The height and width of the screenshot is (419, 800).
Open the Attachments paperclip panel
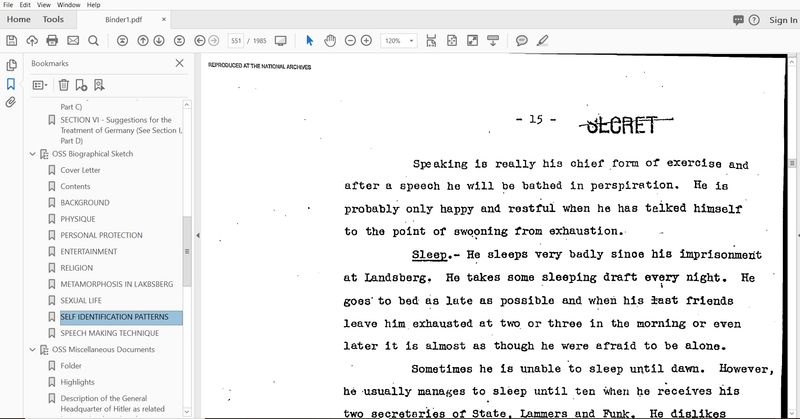(x=11, y=102)
